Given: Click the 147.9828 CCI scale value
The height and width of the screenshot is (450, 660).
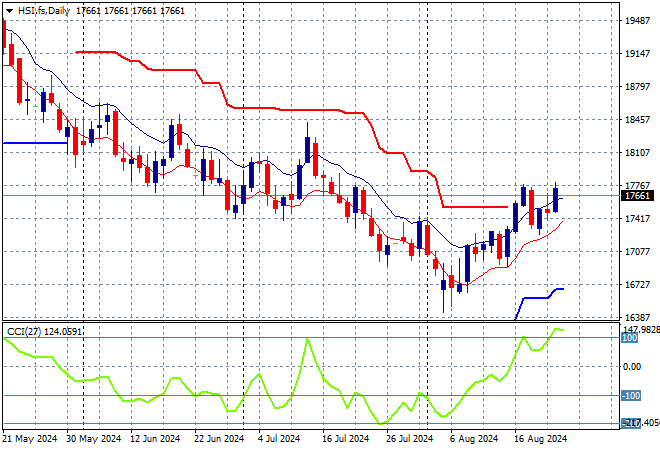Looking at the screenshot, I should coord(638,329).
